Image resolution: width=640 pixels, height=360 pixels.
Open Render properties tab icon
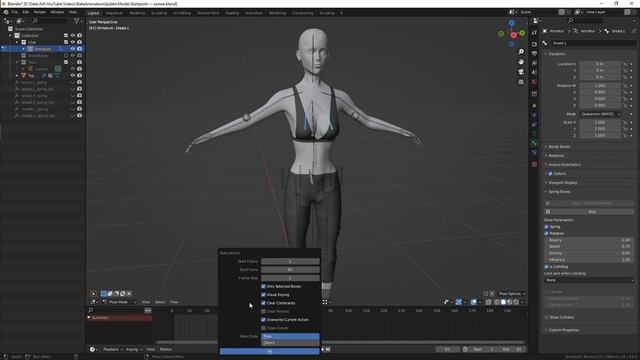tap(534, 44)
